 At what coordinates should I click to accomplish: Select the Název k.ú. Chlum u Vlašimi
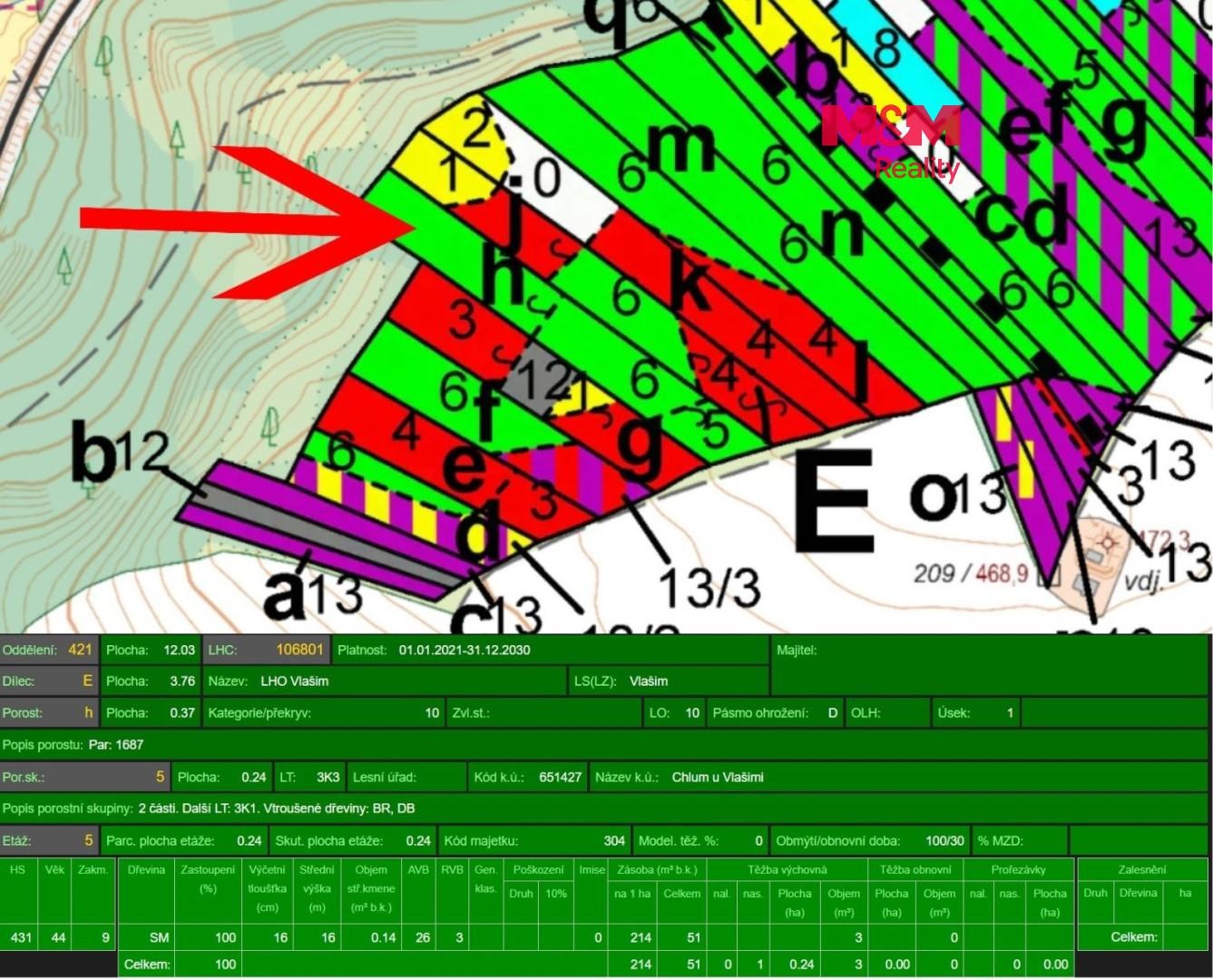pos(718,777)
